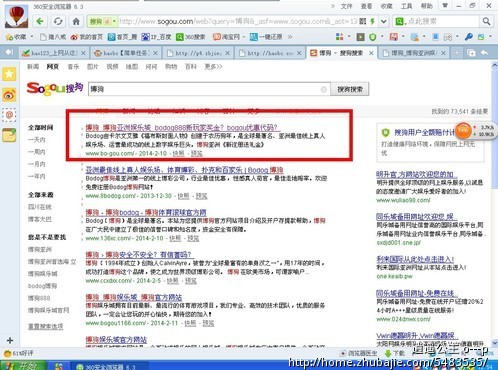Click the magnifier icon in the browser search box
498x370 pixels.
pos(486,22)
